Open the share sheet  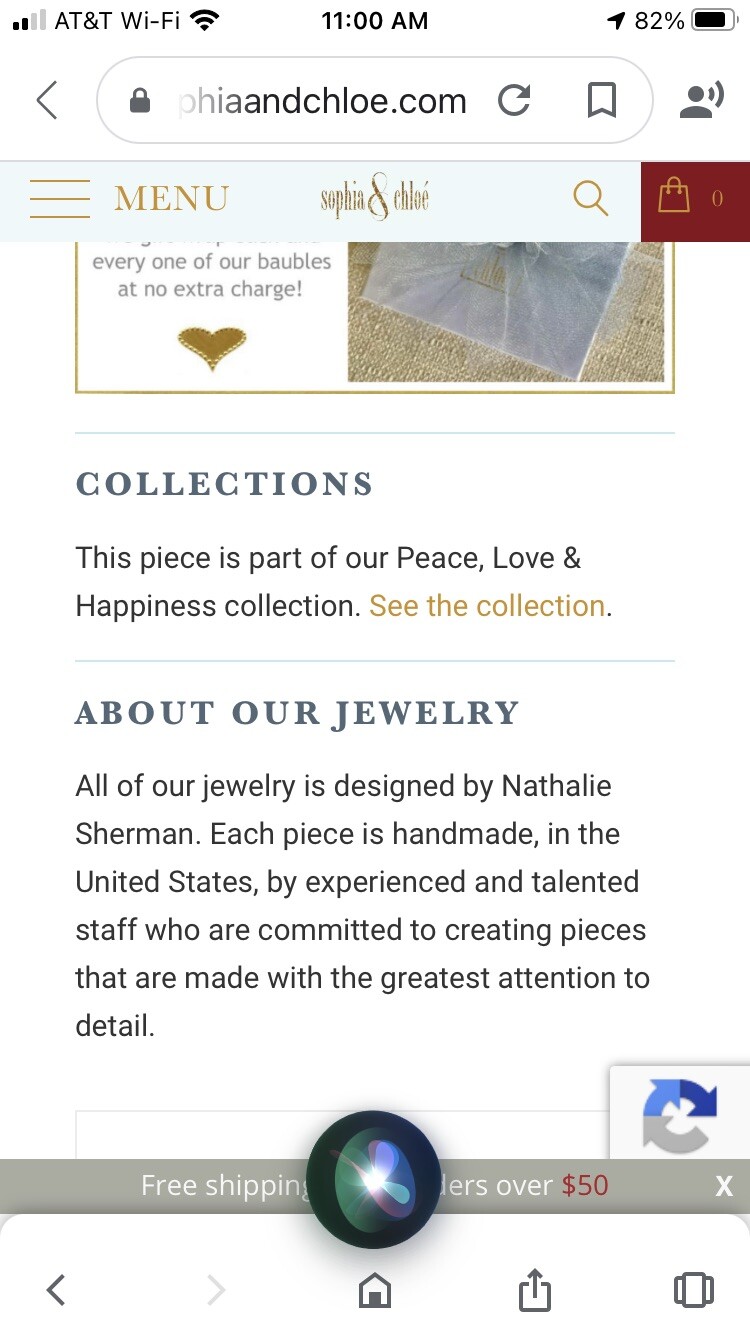534,1289
